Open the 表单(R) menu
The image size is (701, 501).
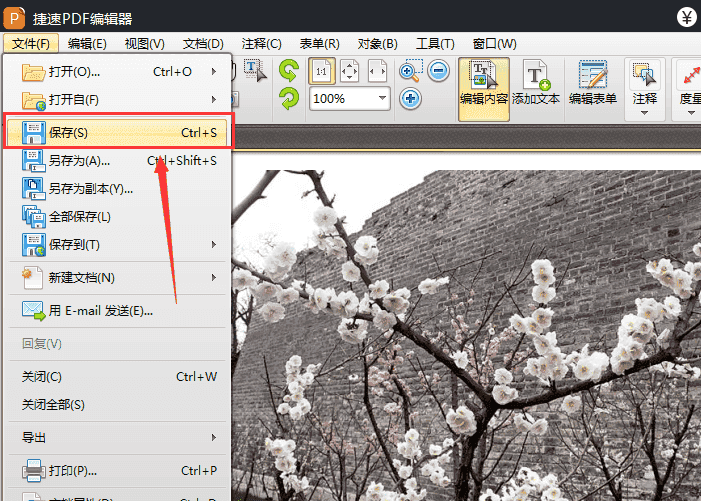(319, 44)
